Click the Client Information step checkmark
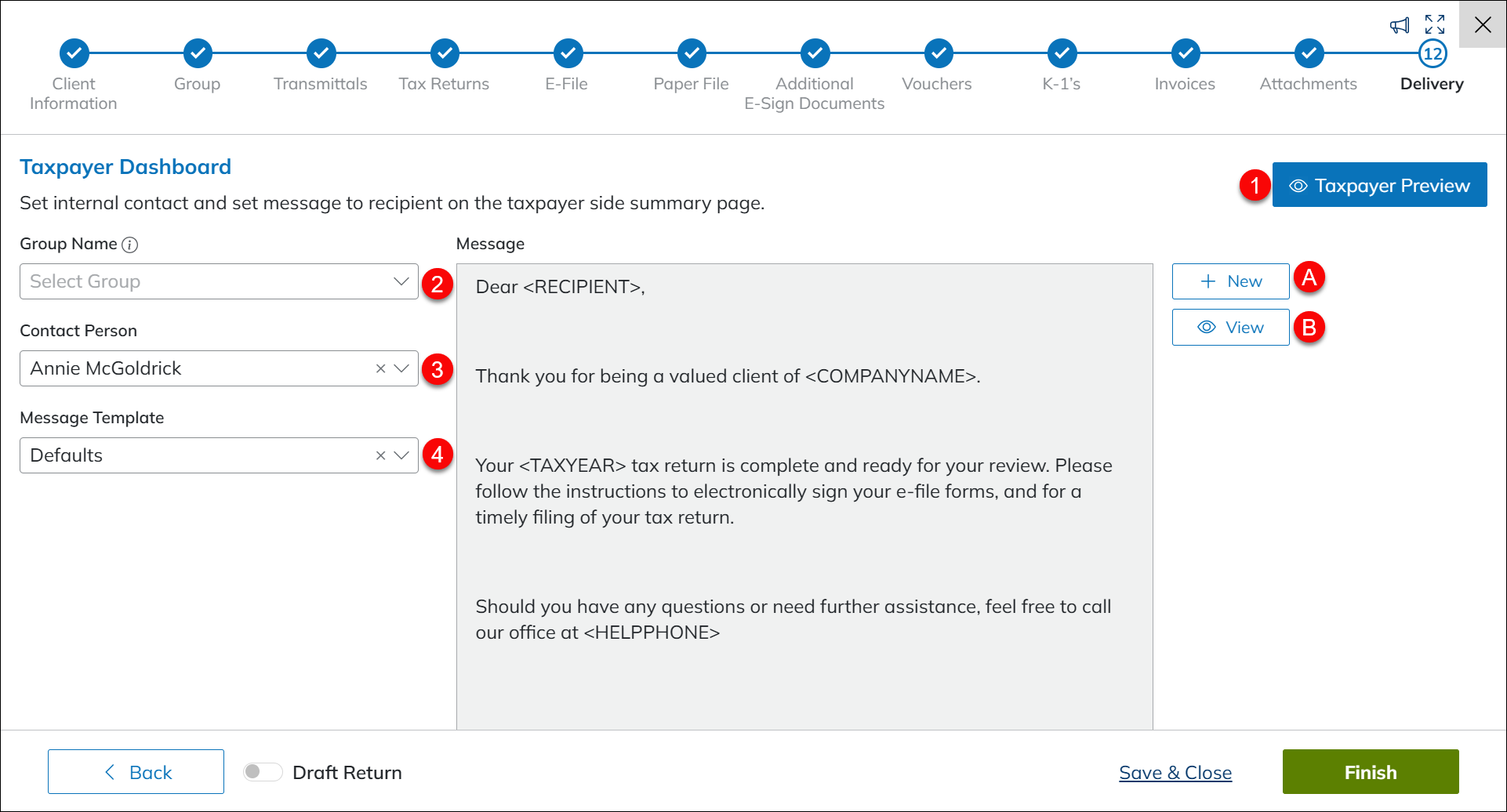The height and width of the screenshot is (812, 1507). [74, 53]
